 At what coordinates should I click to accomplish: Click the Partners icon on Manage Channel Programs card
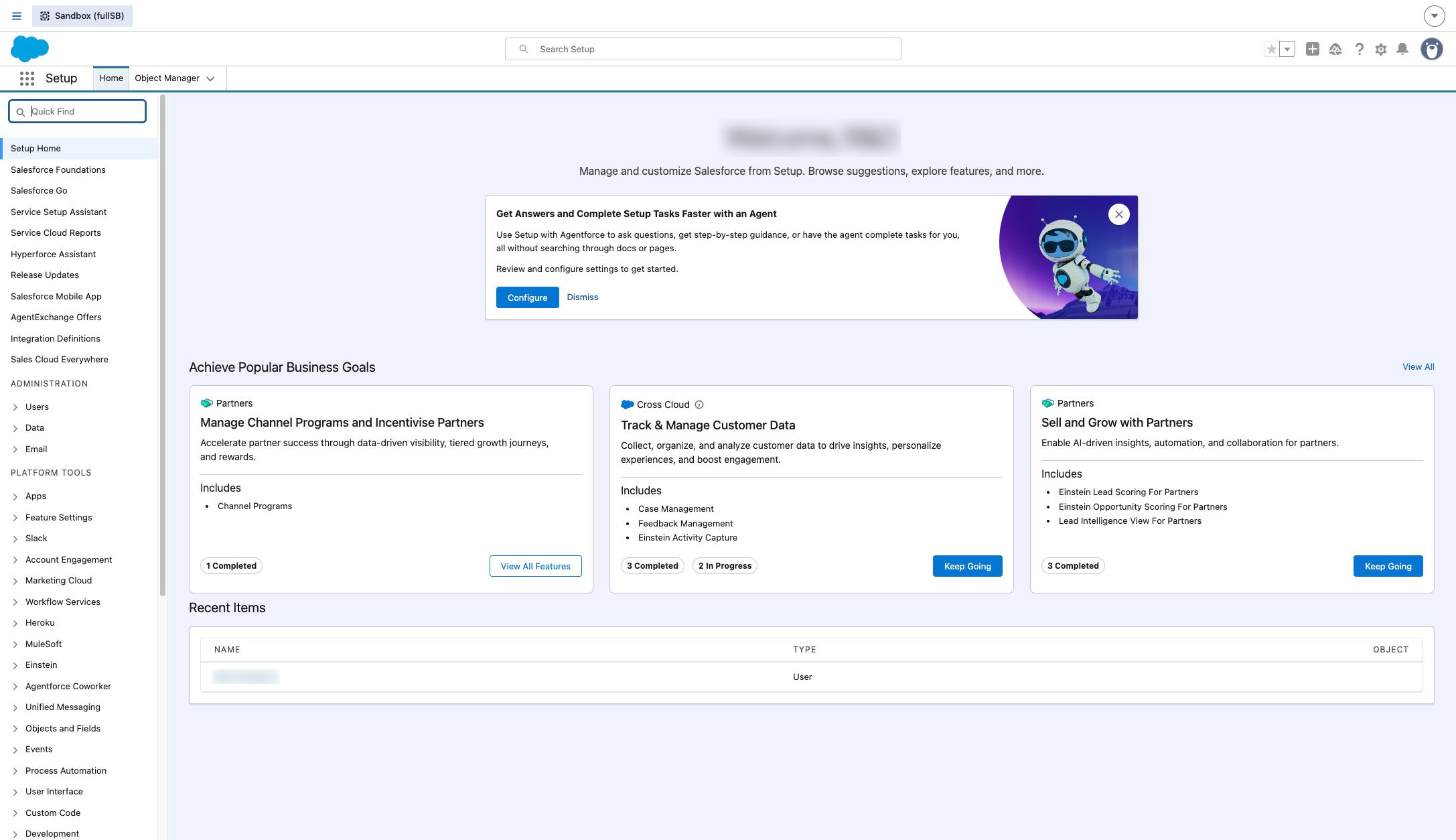[206, 403]
